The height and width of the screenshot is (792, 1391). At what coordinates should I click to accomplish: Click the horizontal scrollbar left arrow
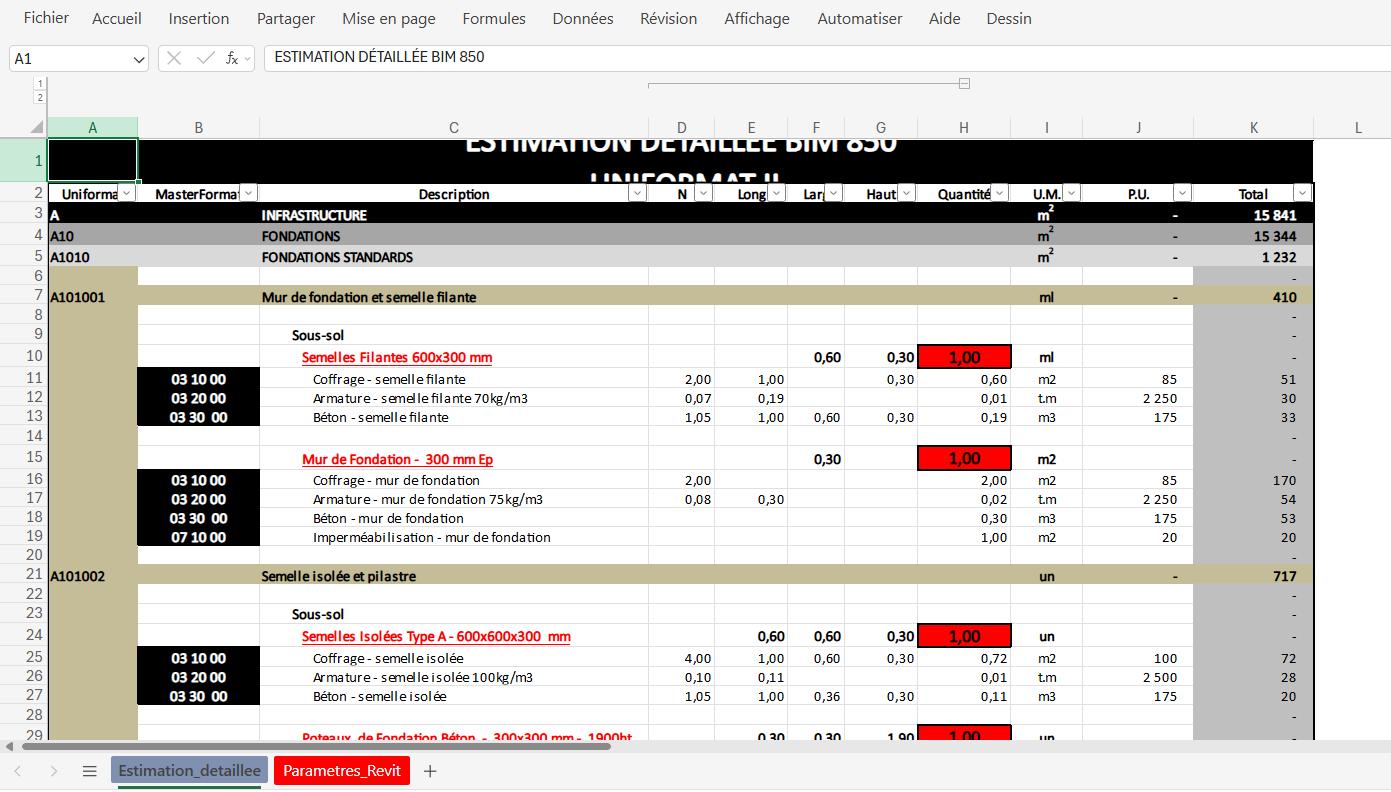[x=11, y=746]
